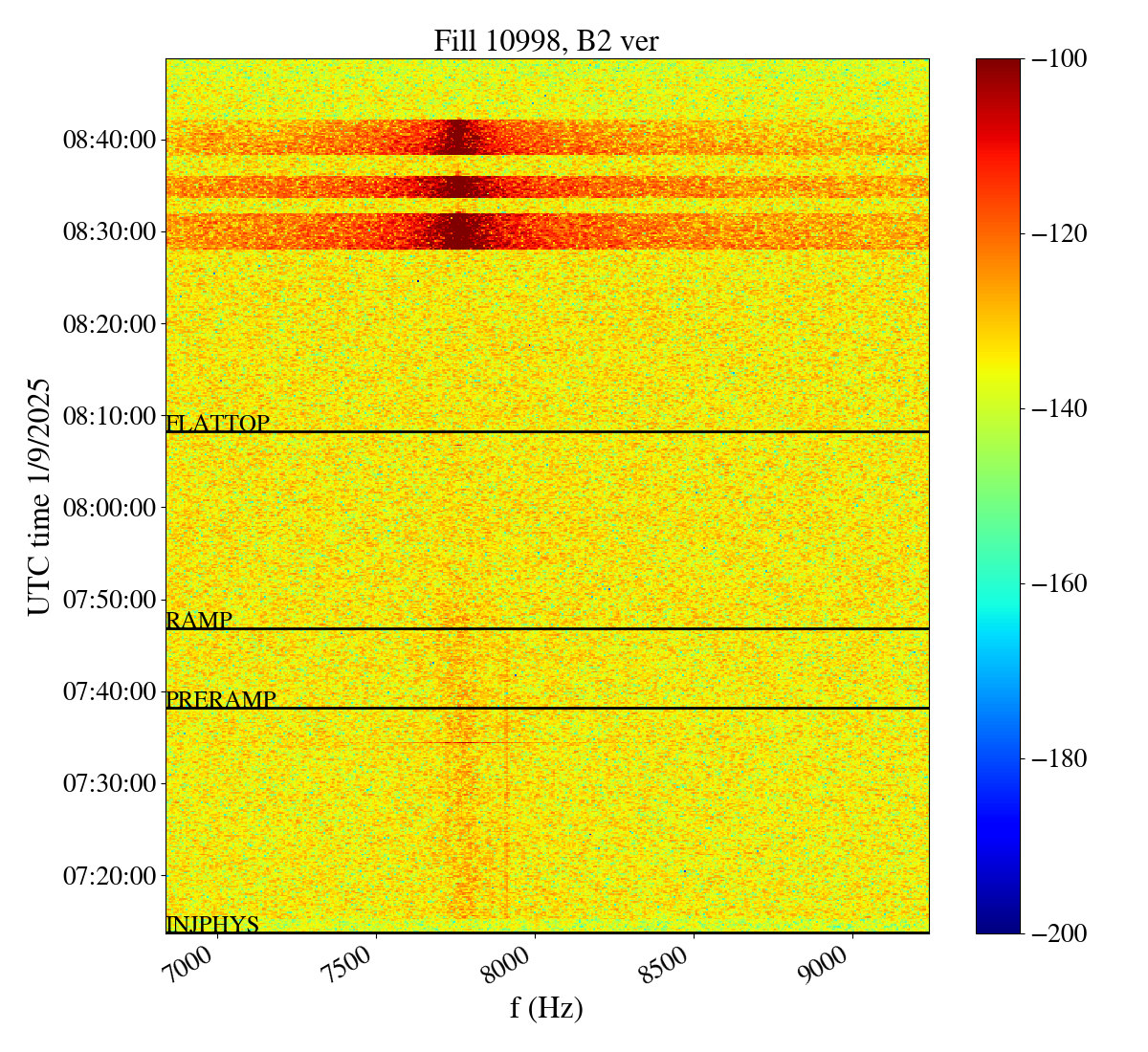Screen dimensions: 1148x1052
Task: Select the RAMP marker label
Action: pyautogui.click(x=199, y=620)
